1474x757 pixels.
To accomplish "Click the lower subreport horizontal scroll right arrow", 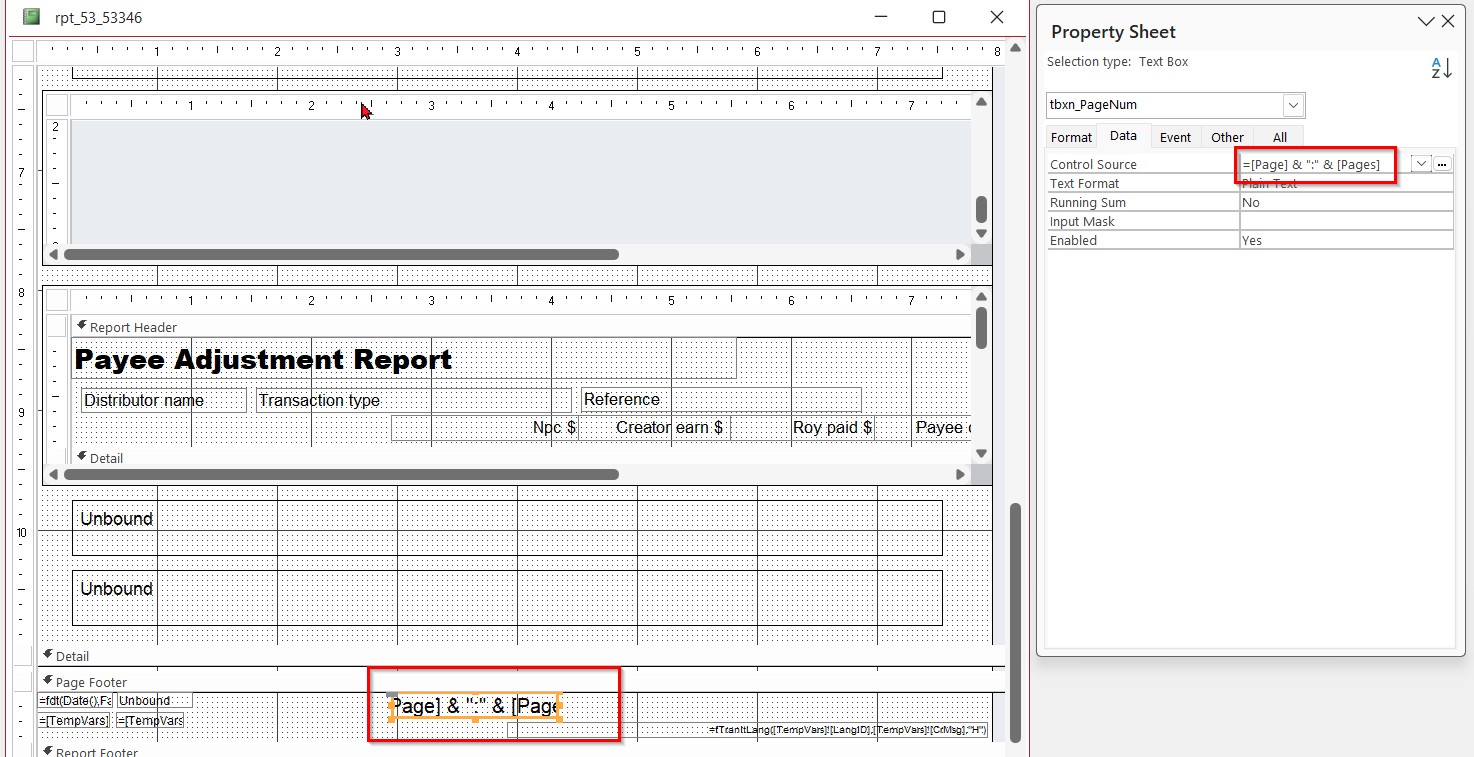I will pos(961,474).
